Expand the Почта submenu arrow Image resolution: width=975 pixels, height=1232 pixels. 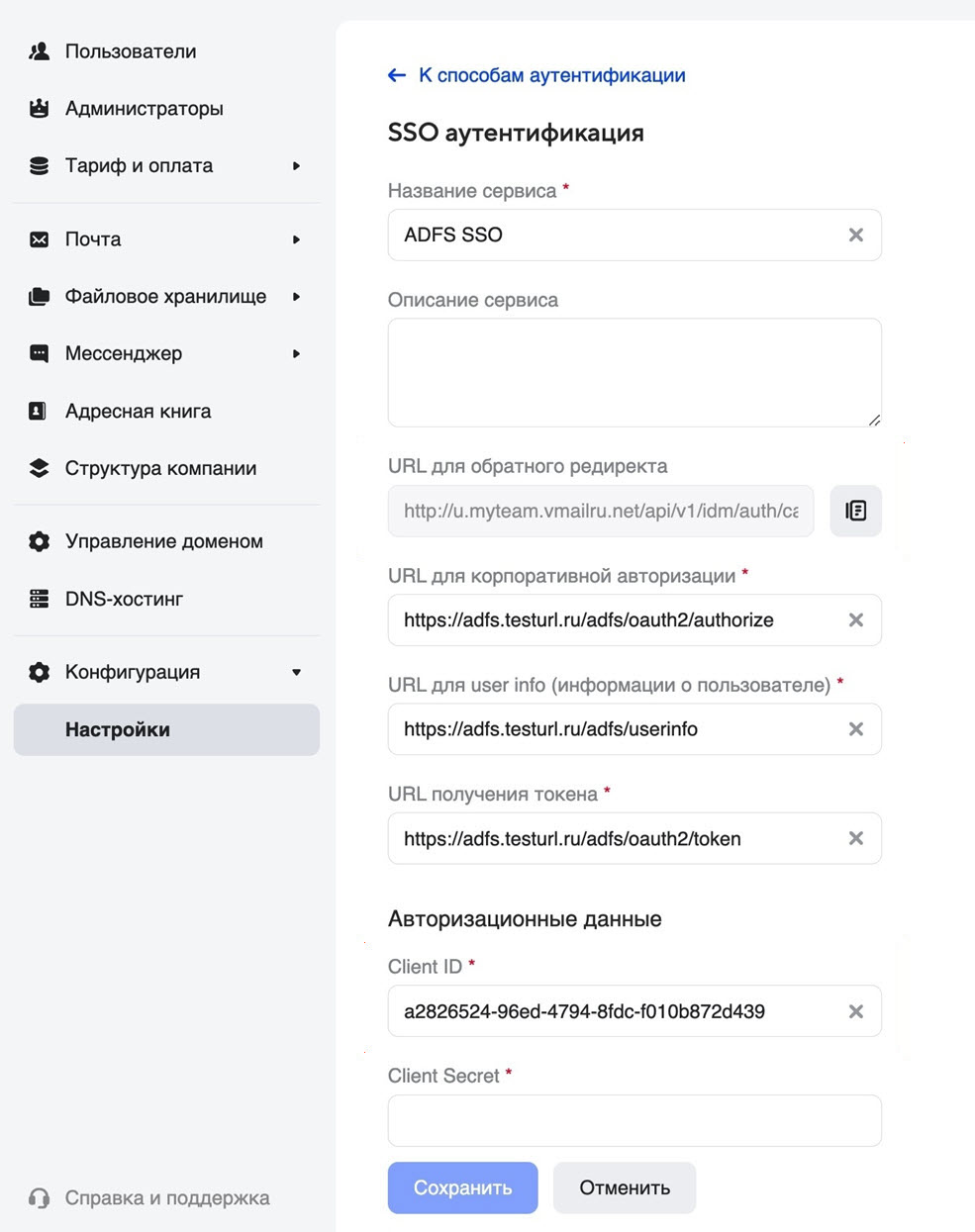tap(296, 239)
